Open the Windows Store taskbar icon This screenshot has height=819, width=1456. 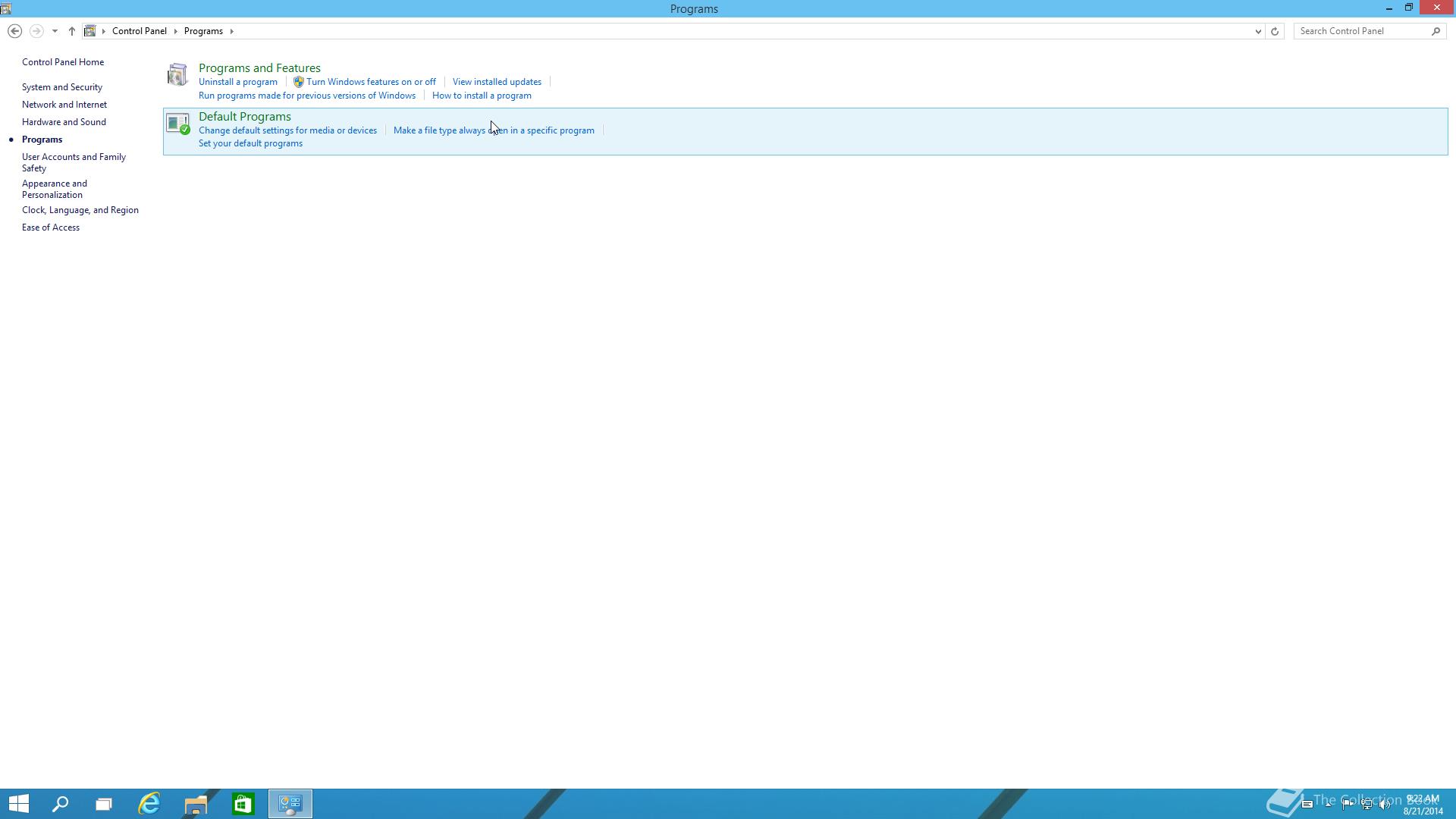coord(243,804)
